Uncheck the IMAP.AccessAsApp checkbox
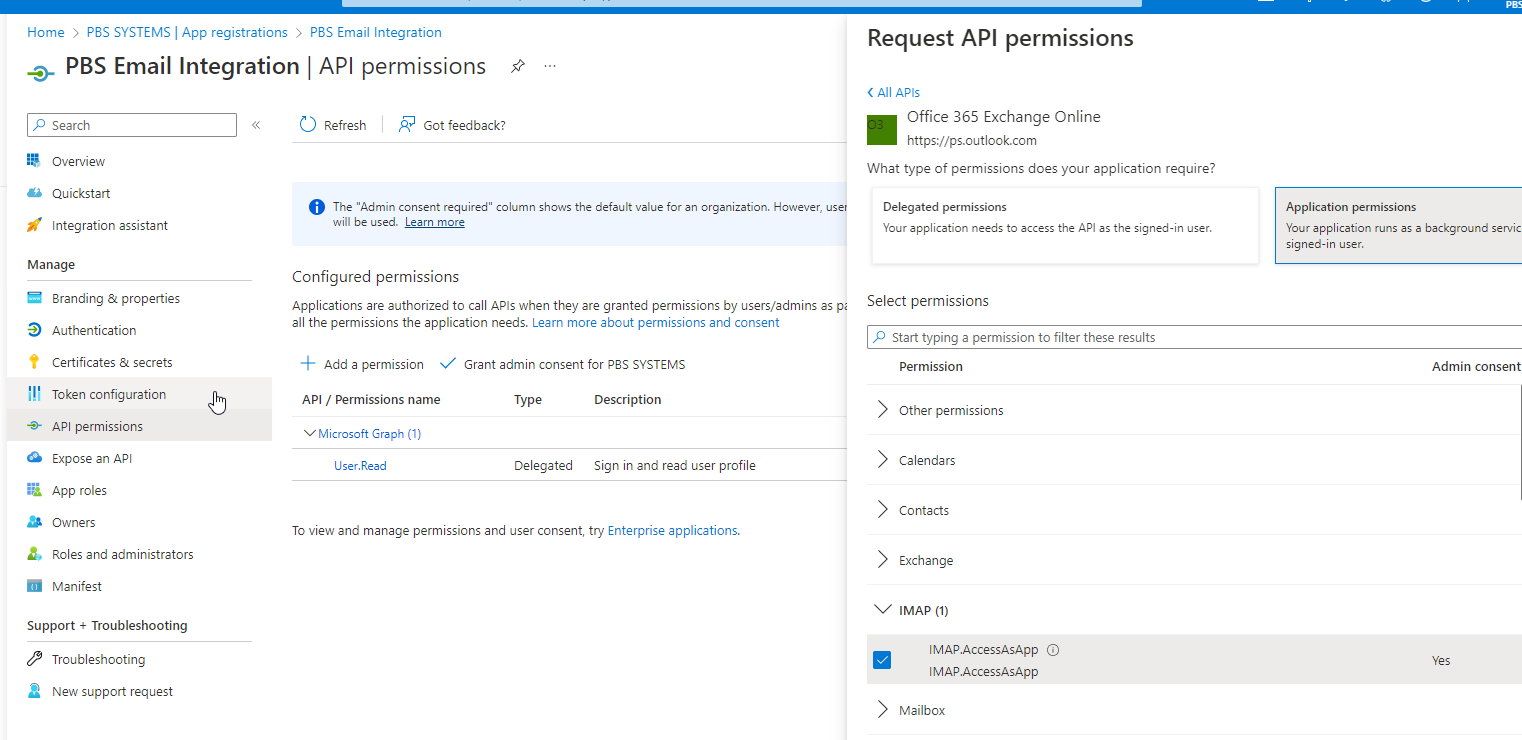This screenshot has width=1522, height=740. click(882, 660)
